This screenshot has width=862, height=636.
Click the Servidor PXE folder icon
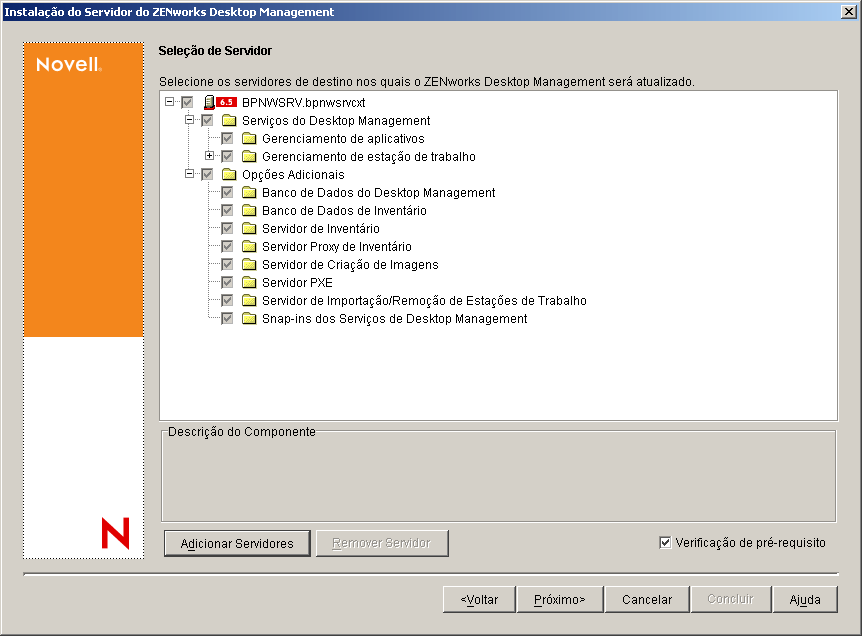pos(250,282)
